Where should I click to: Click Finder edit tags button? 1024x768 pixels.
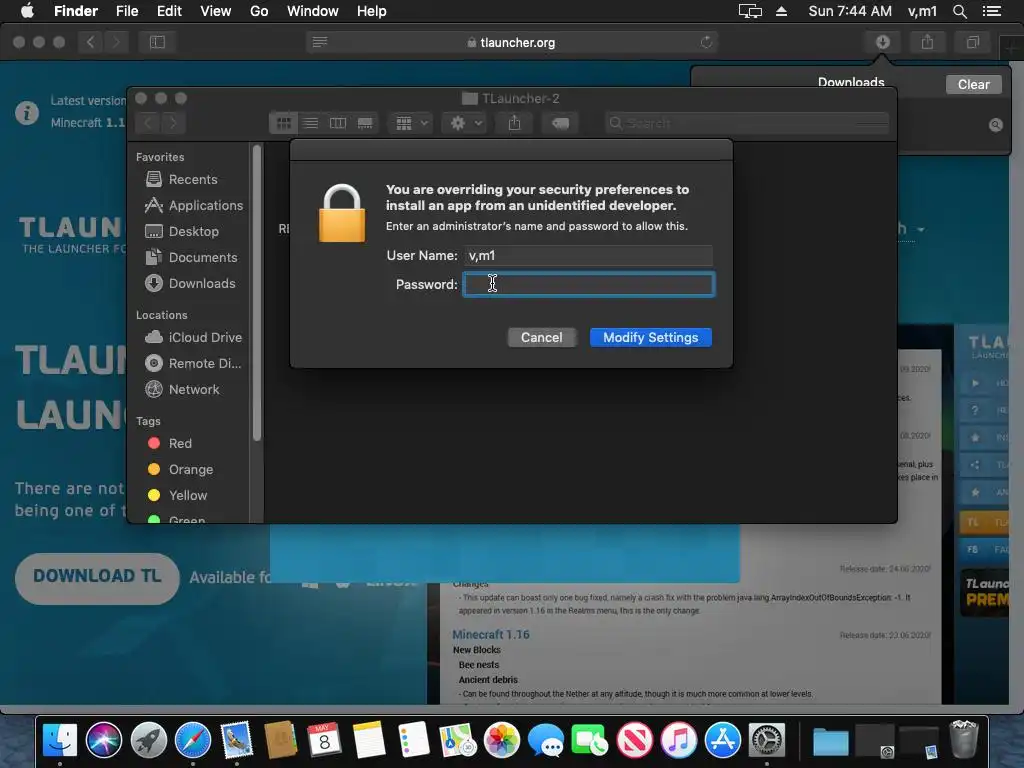tap(560, 123)
